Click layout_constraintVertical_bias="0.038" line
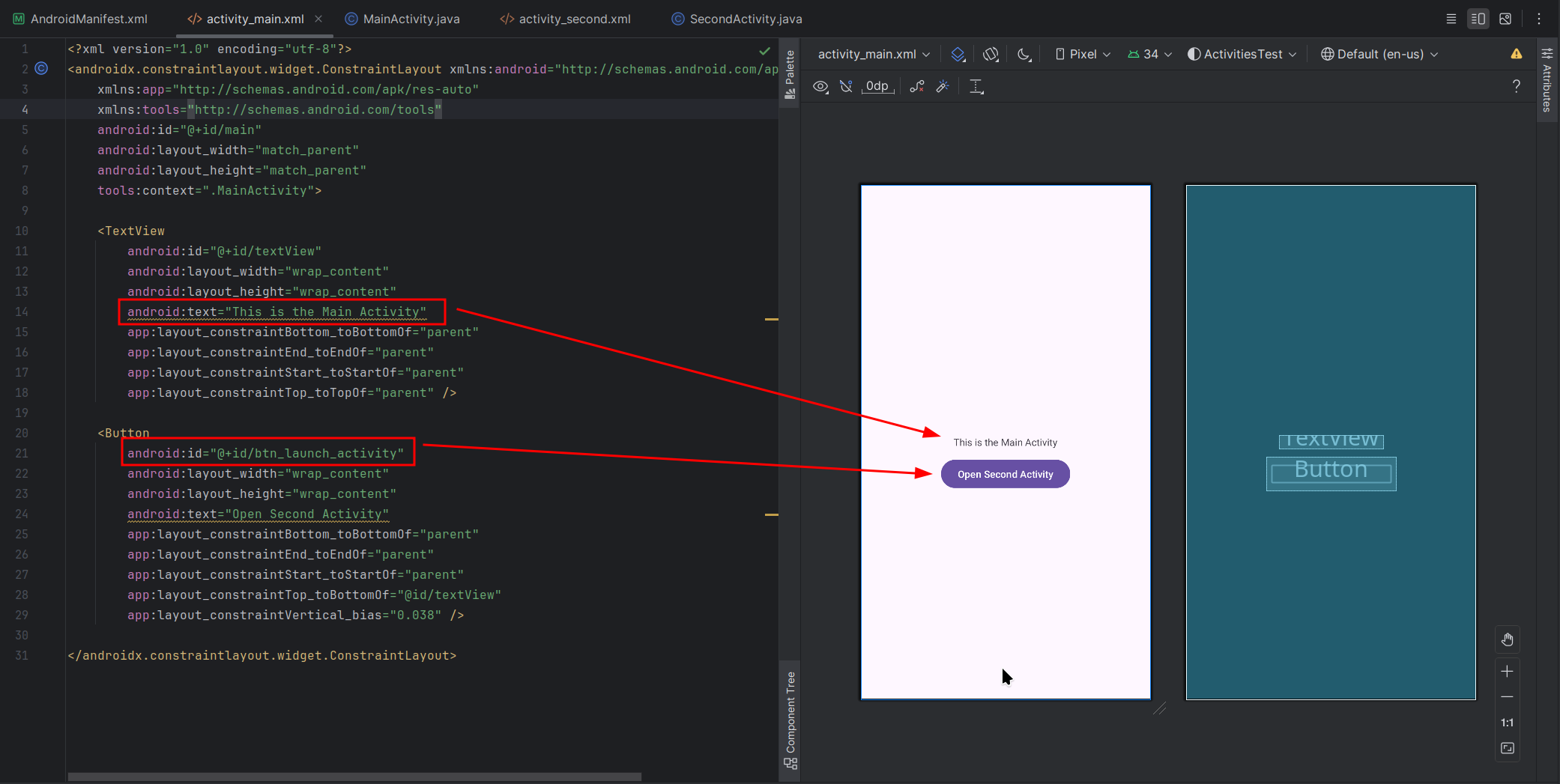Screen dimensions: 1560x784 click(295, 615)
